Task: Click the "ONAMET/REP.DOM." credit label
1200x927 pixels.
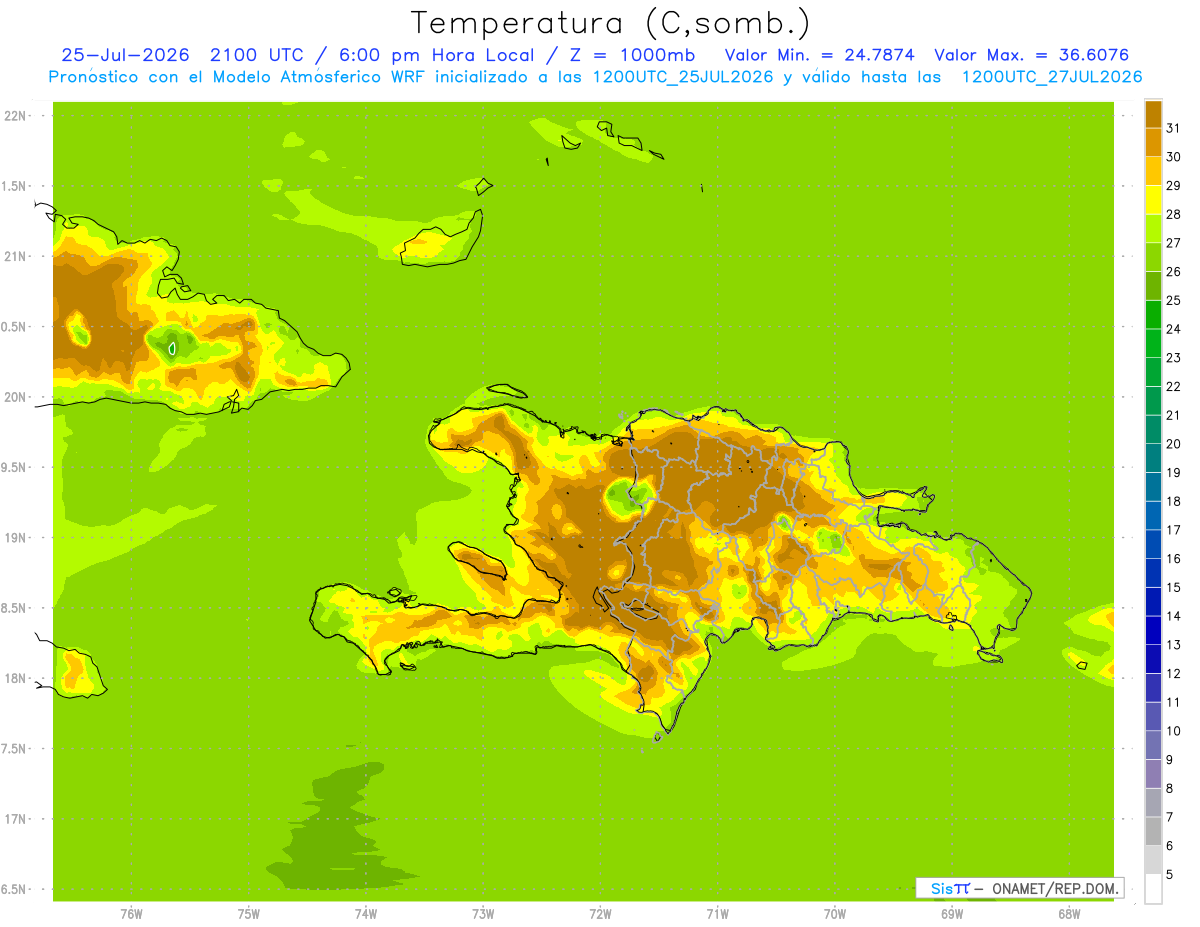Action: pos(1056,888)
